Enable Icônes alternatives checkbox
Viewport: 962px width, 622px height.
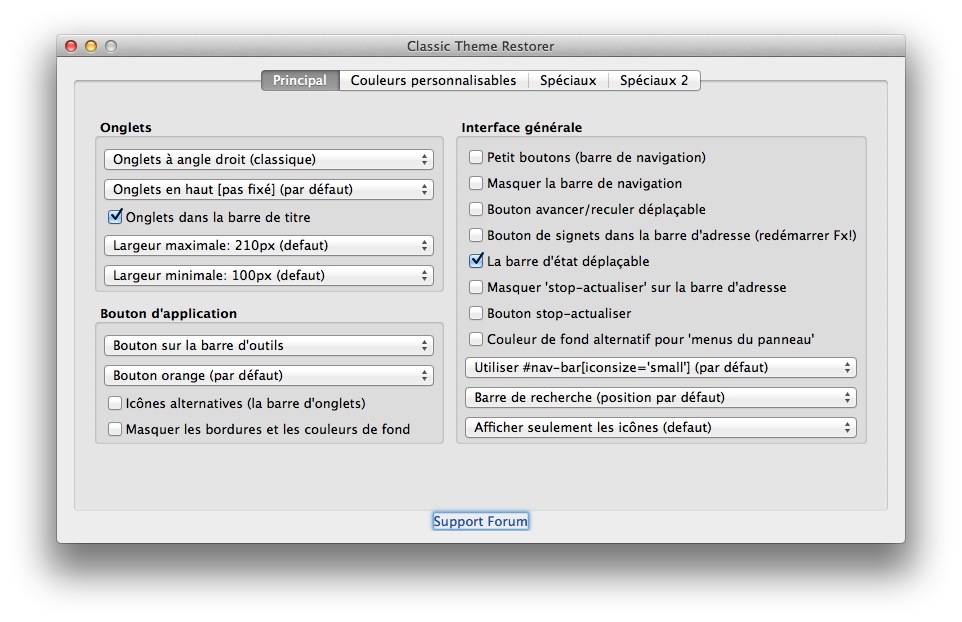pyautogui.click(x=115, y=403)
